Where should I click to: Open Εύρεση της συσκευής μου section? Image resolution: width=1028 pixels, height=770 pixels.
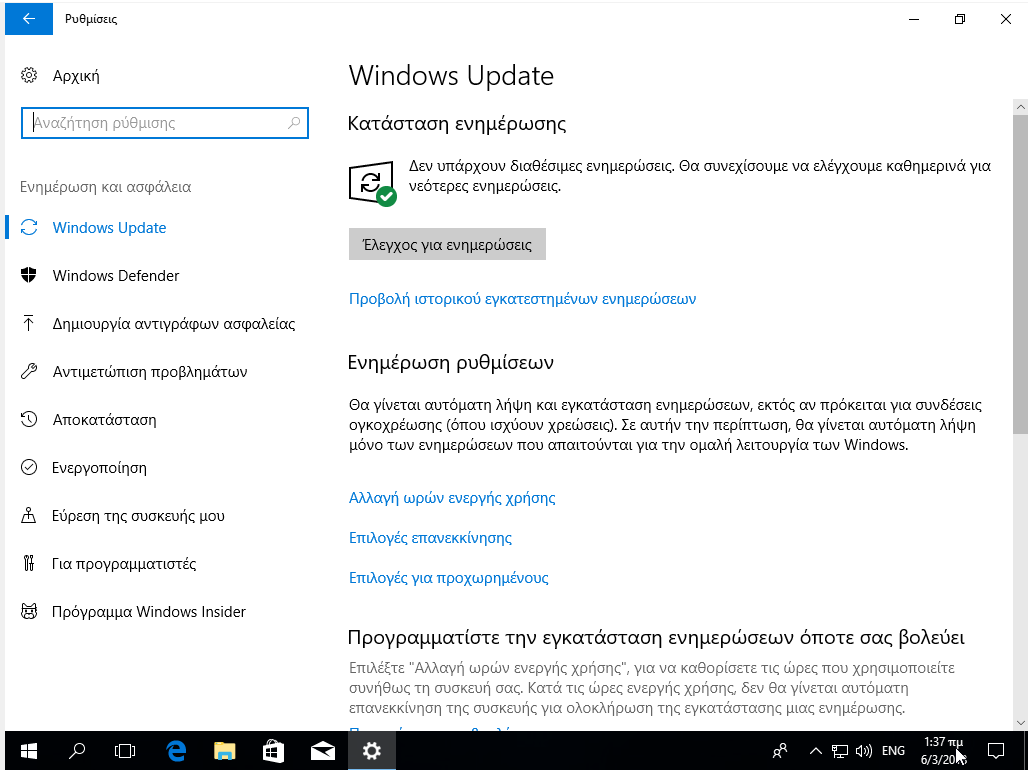tap(138, 516)
